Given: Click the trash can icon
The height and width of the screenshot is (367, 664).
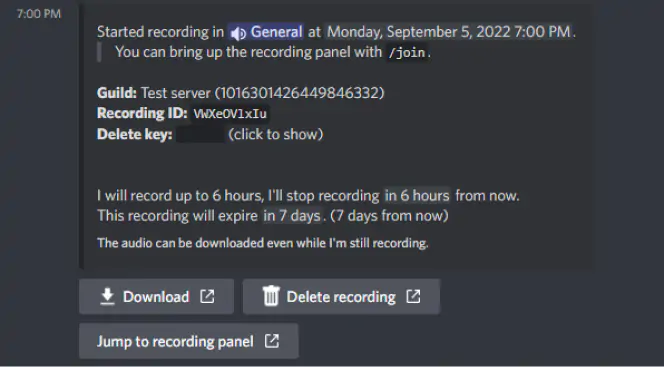Looking at the screenshot, I should click(x=271, y=296).
